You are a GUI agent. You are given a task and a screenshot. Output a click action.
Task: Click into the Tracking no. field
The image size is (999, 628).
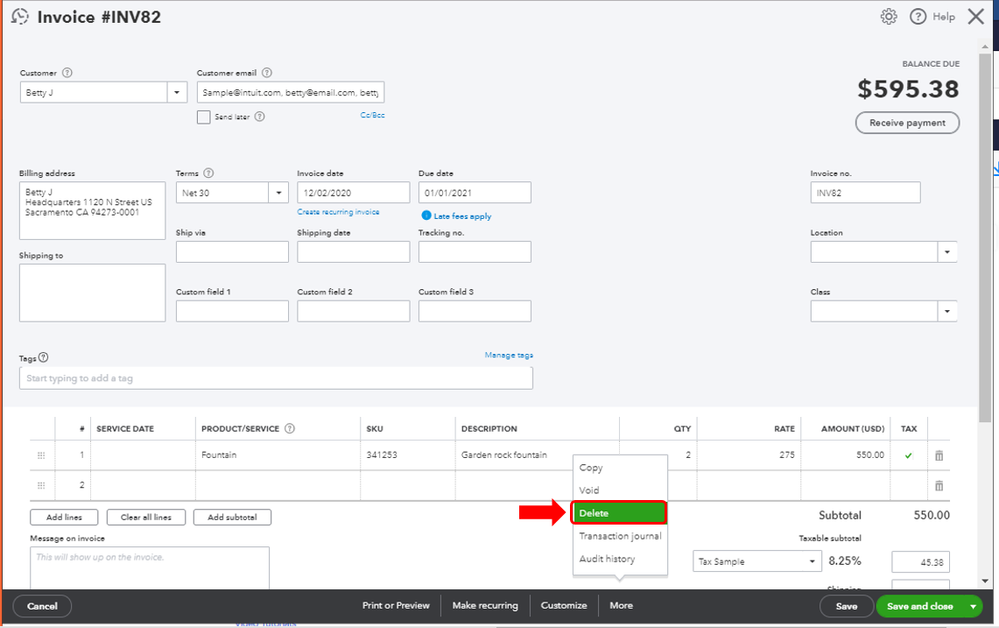tap(474, 252)
